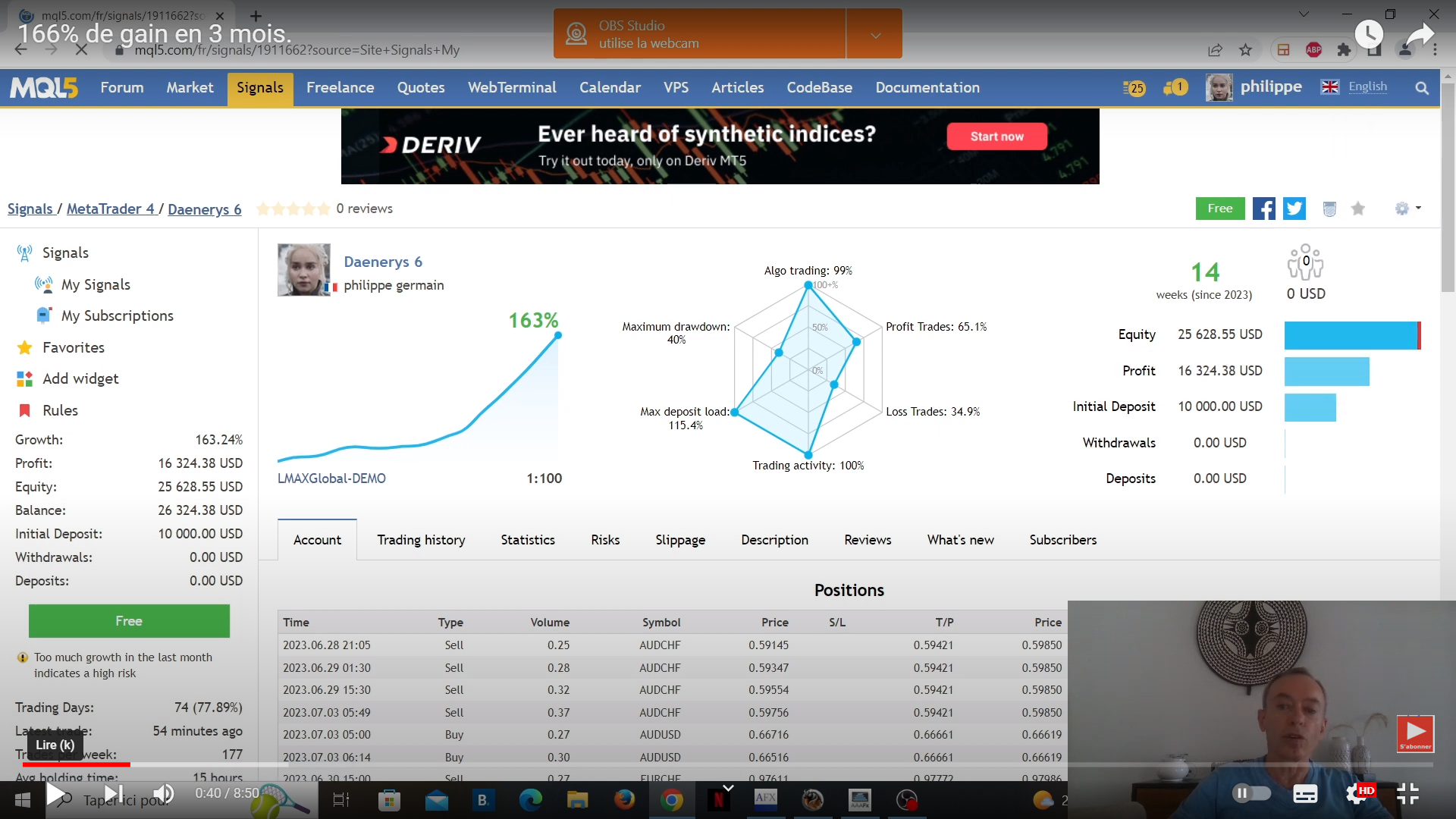Skip to the next video
This screenshot has height=819, width=1456.
(114, 794)
